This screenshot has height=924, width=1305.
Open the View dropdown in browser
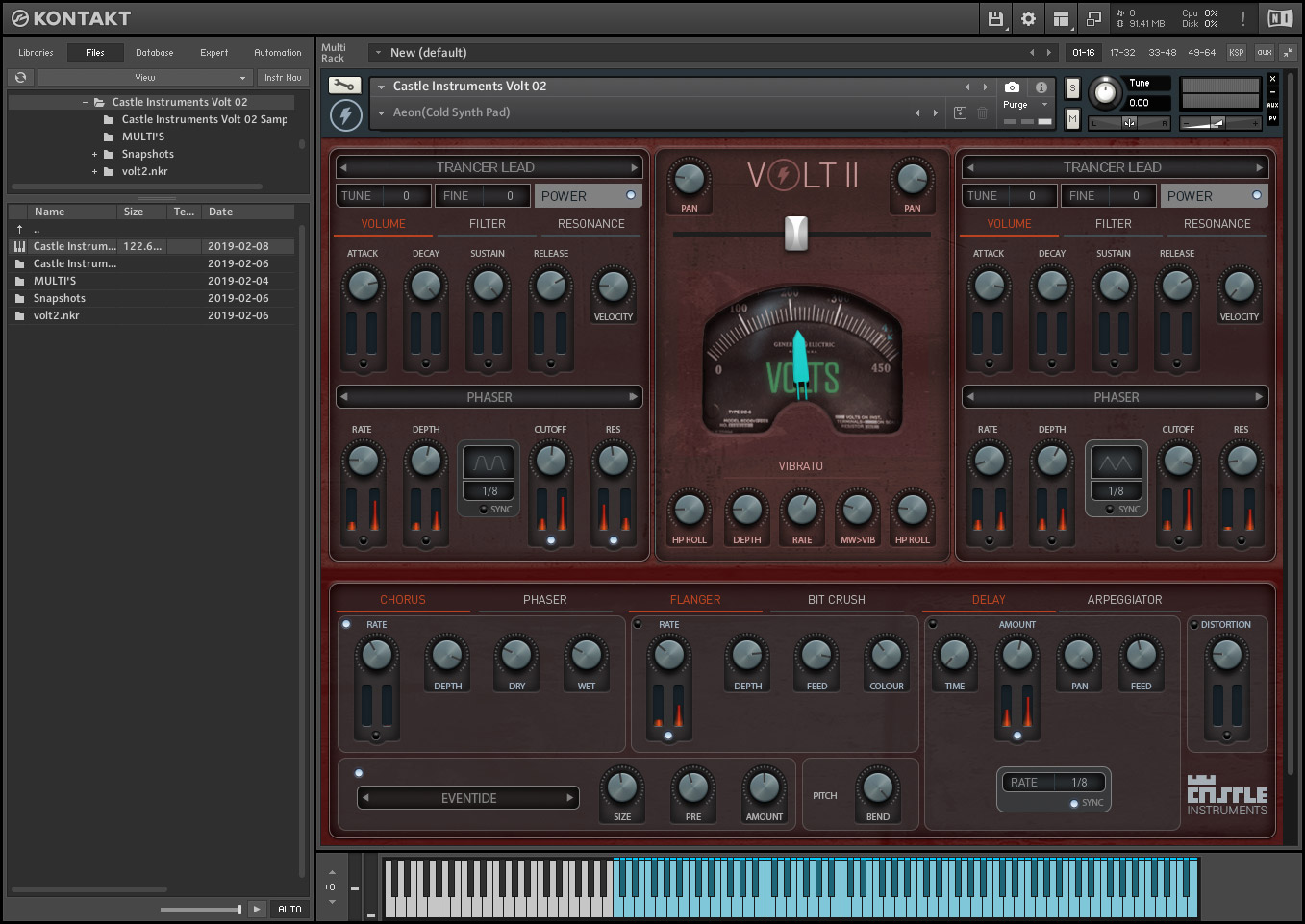pyautogui.click(x=144, y=77)
